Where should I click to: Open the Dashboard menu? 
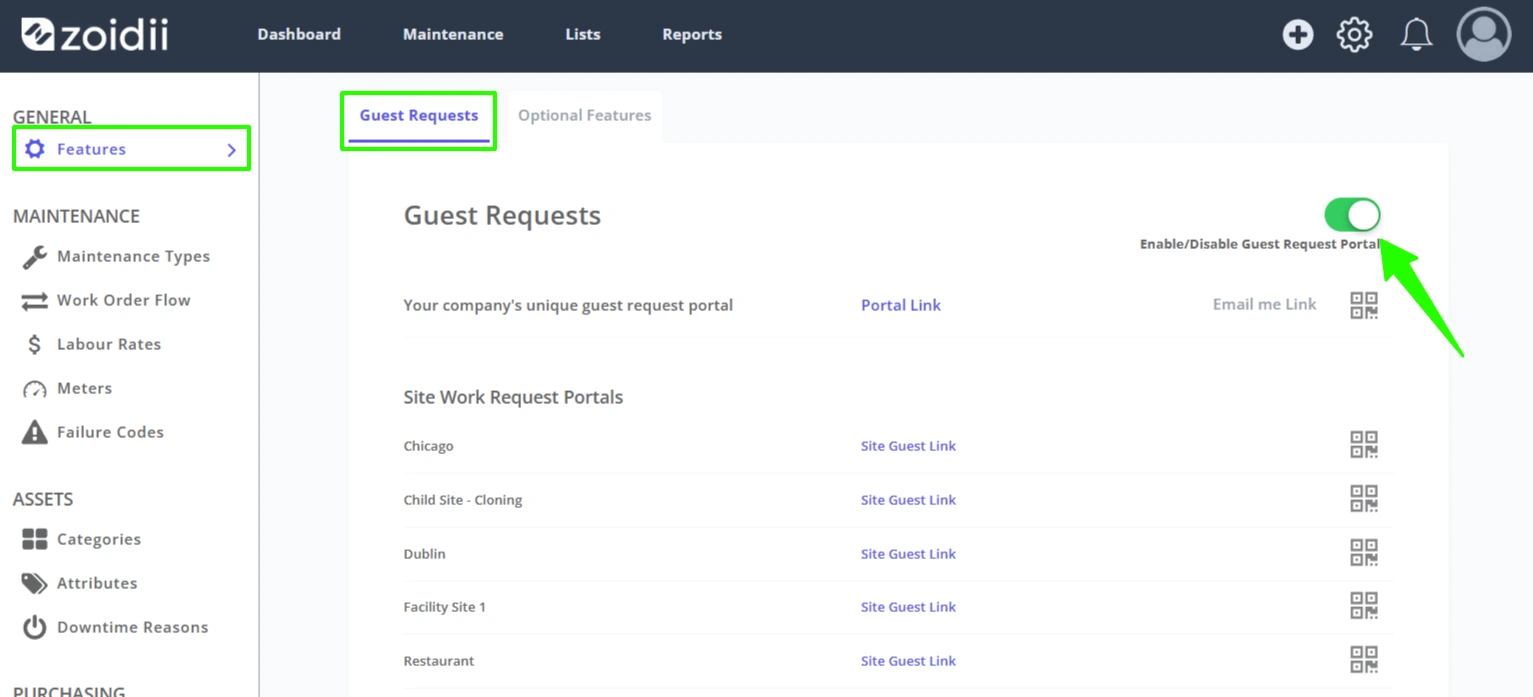click(x=299, y=34)
